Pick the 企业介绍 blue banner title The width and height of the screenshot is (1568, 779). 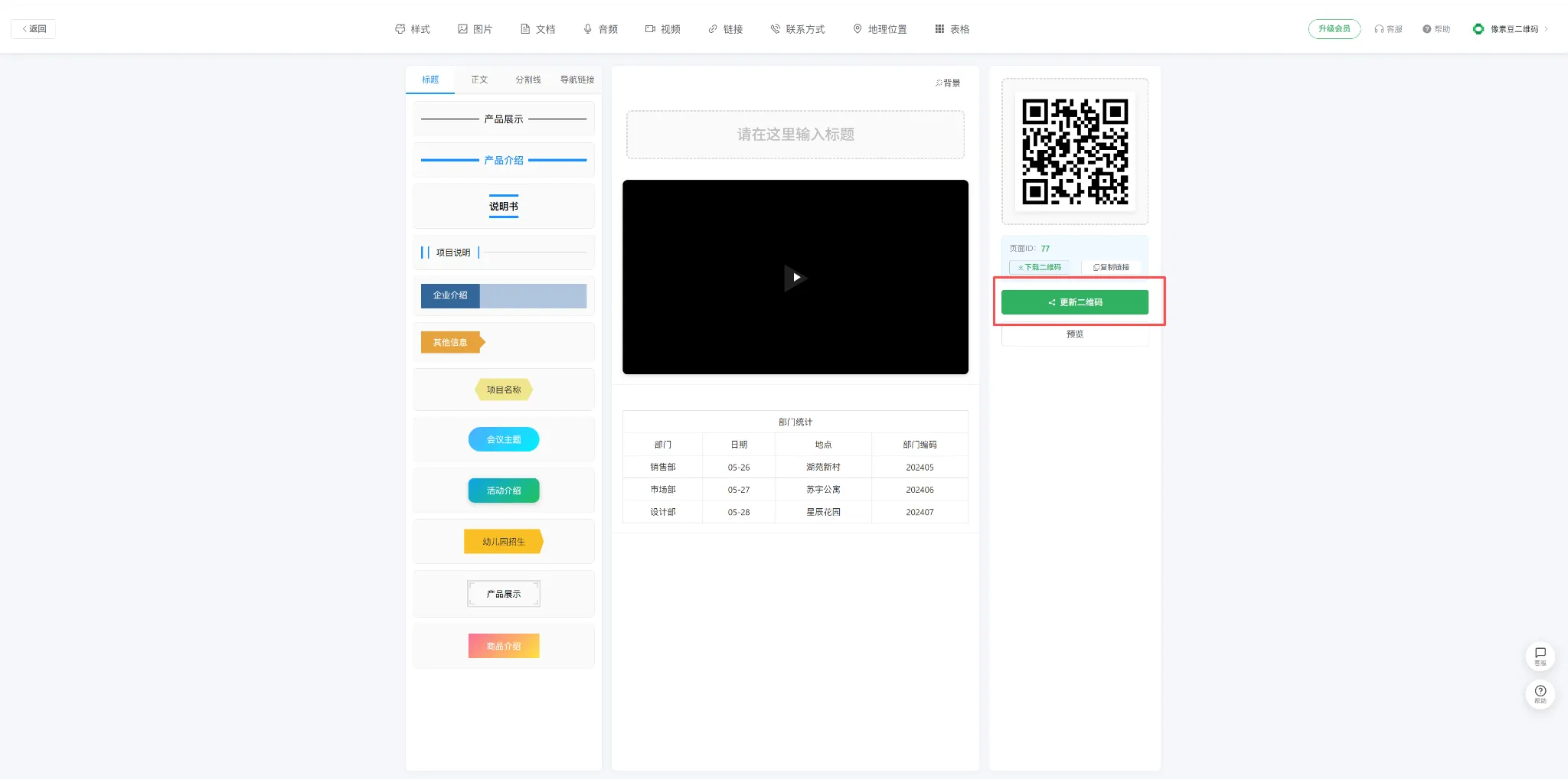[x=504, y=295]
